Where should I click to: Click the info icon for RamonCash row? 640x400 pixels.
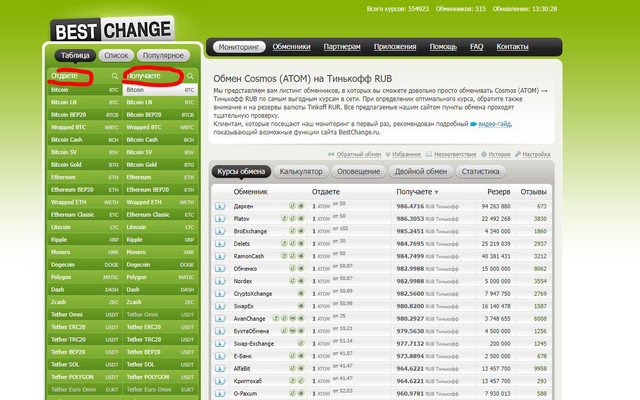[x=220, y=256]
